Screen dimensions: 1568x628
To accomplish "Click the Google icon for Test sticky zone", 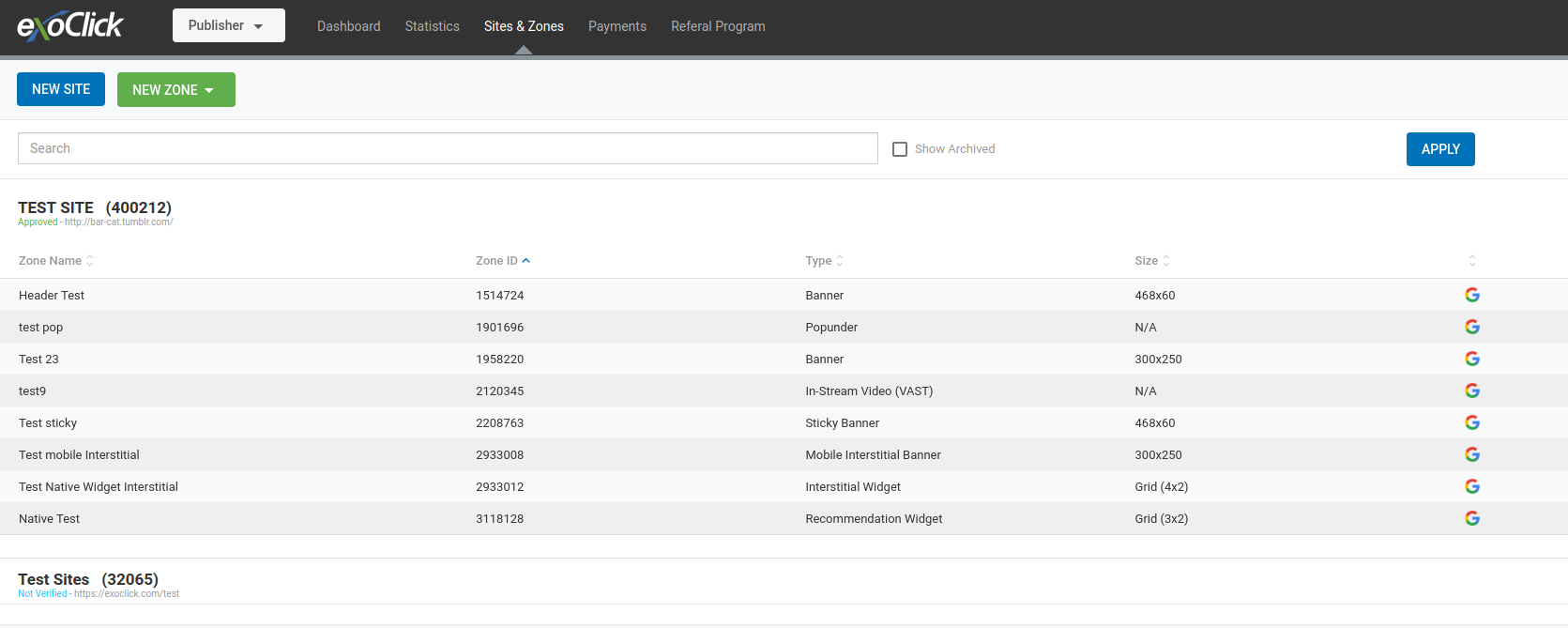I will (x=1471, y=422).
